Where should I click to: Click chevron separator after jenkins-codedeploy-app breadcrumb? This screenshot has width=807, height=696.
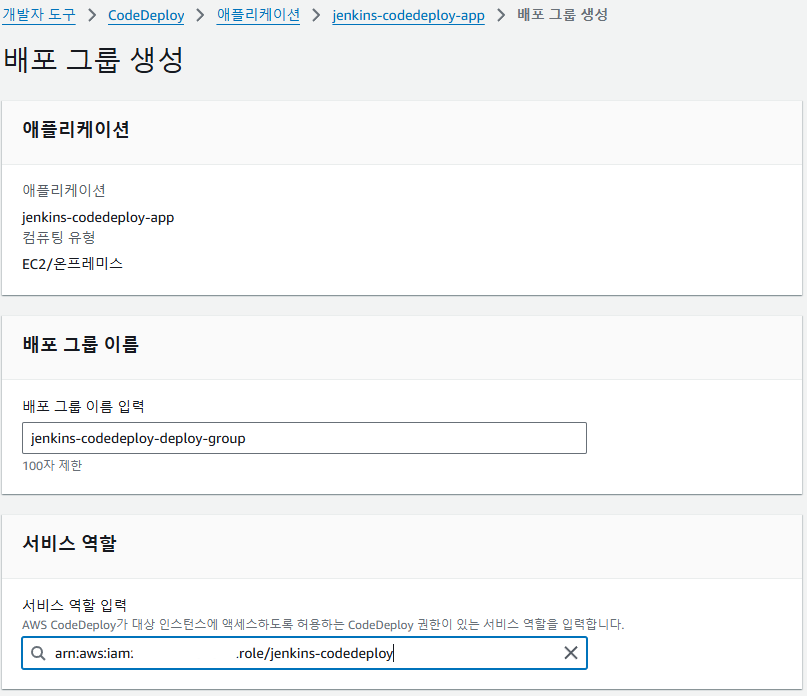coord(501,15)
